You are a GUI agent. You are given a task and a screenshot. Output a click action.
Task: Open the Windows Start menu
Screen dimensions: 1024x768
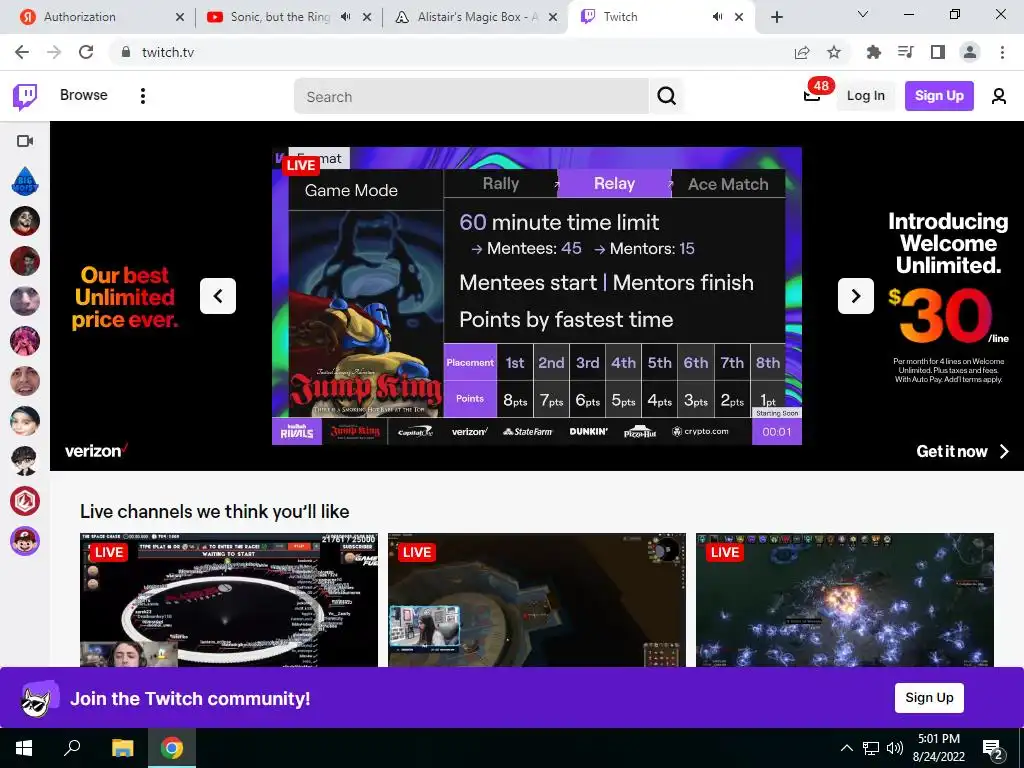click(x=24, y=748)
